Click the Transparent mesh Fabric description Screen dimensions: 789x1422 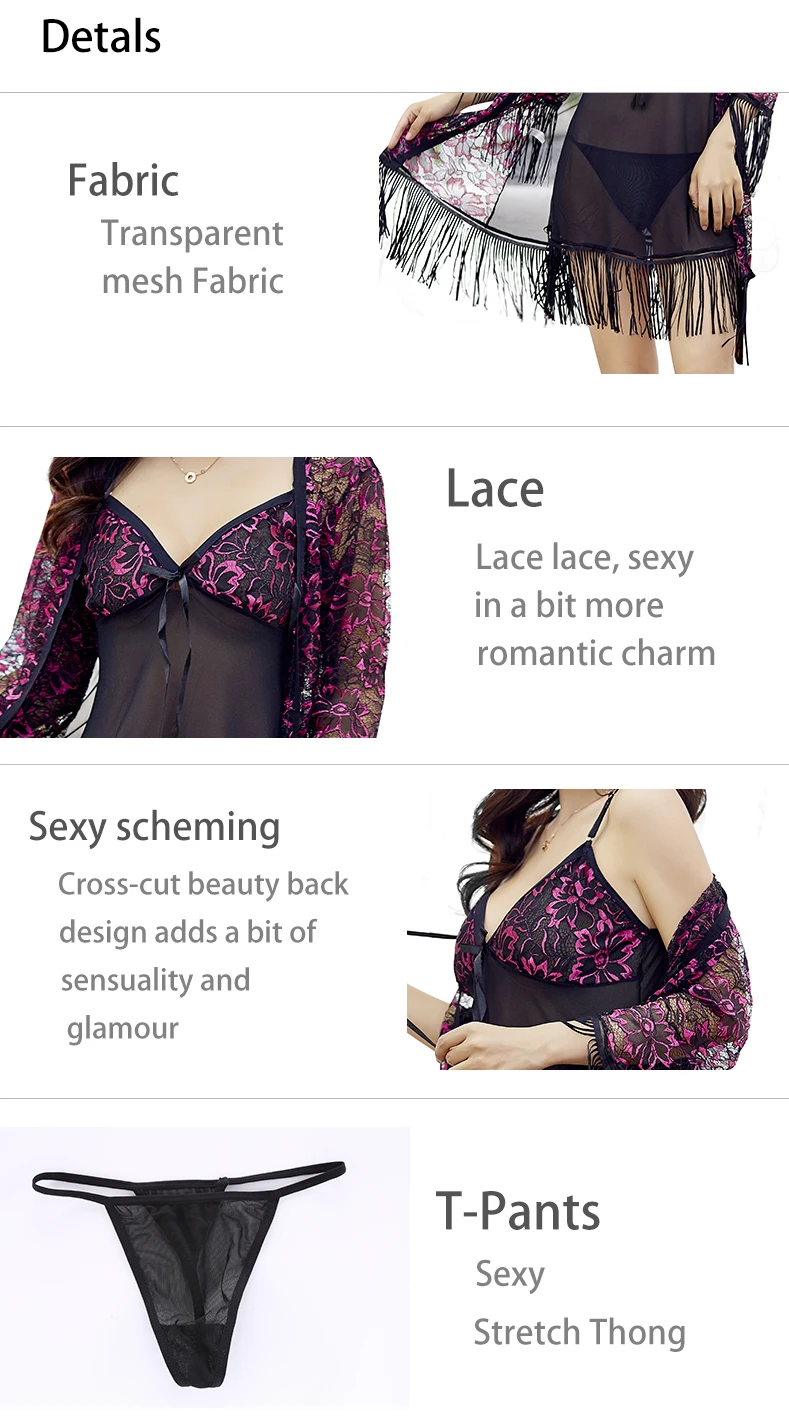click(x=192, y=257)
